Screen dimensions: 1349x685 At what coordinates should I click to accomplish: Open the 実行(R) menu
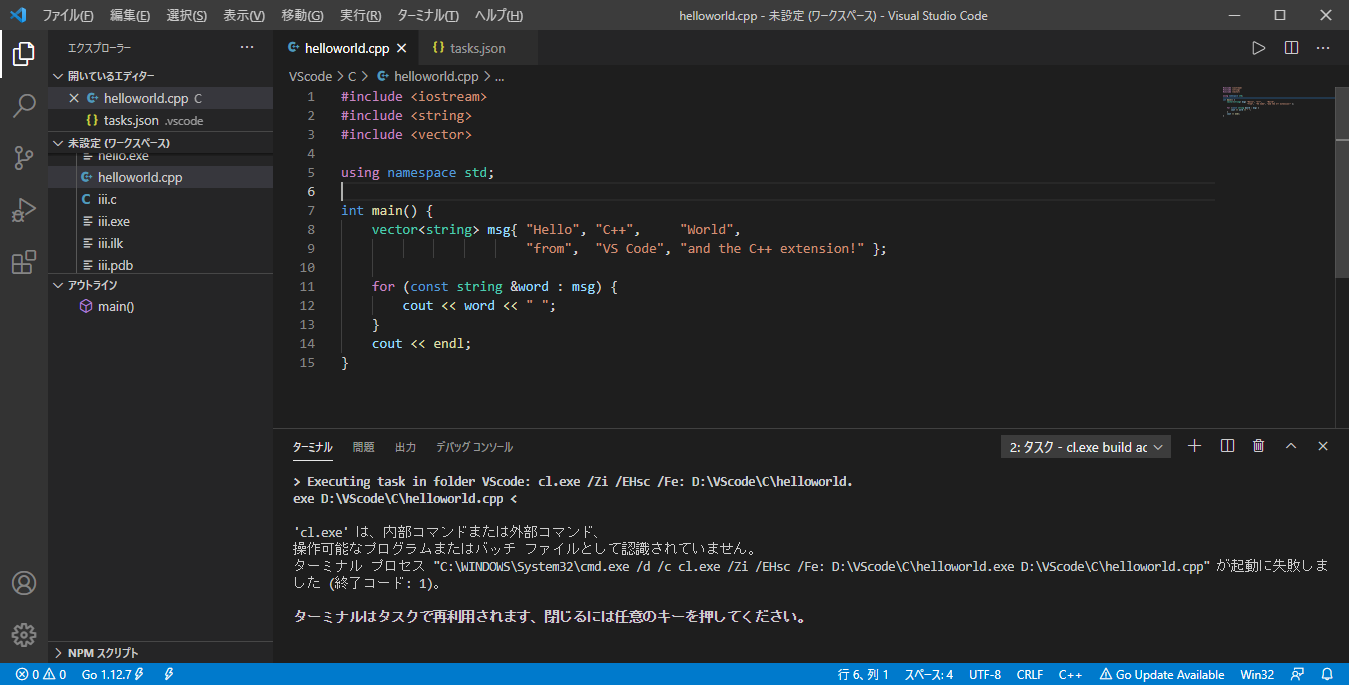pos(360,15)
